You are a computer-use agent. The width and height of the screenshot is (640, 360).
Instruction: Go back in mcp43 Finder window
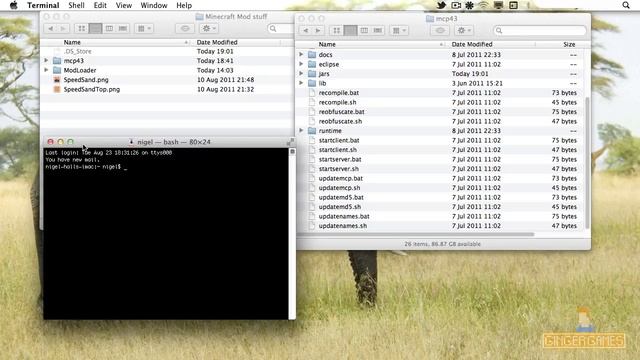coord(306,30)
